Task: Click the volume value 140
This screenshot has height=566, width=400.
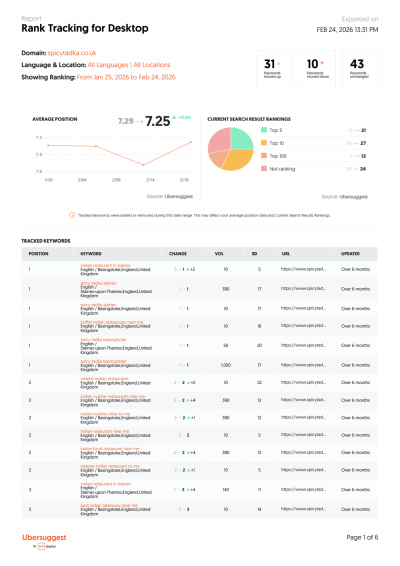Action: 226,490
